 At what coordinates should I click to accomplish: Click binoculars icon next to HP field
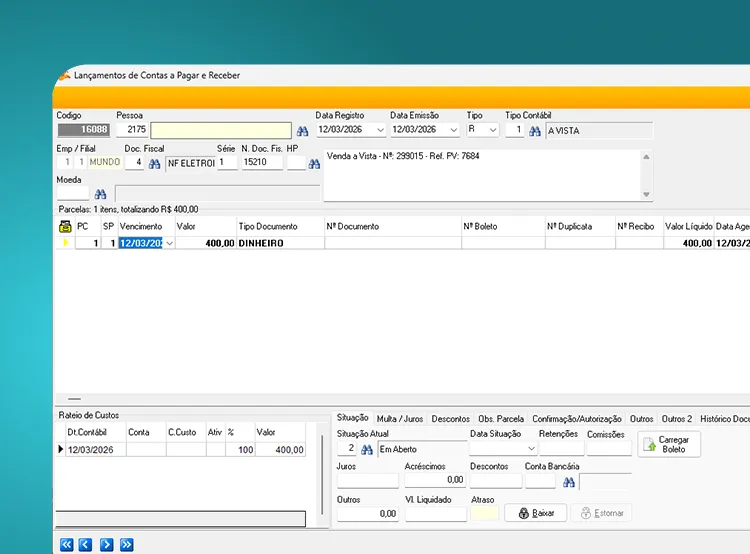click(x=314, y=164)
